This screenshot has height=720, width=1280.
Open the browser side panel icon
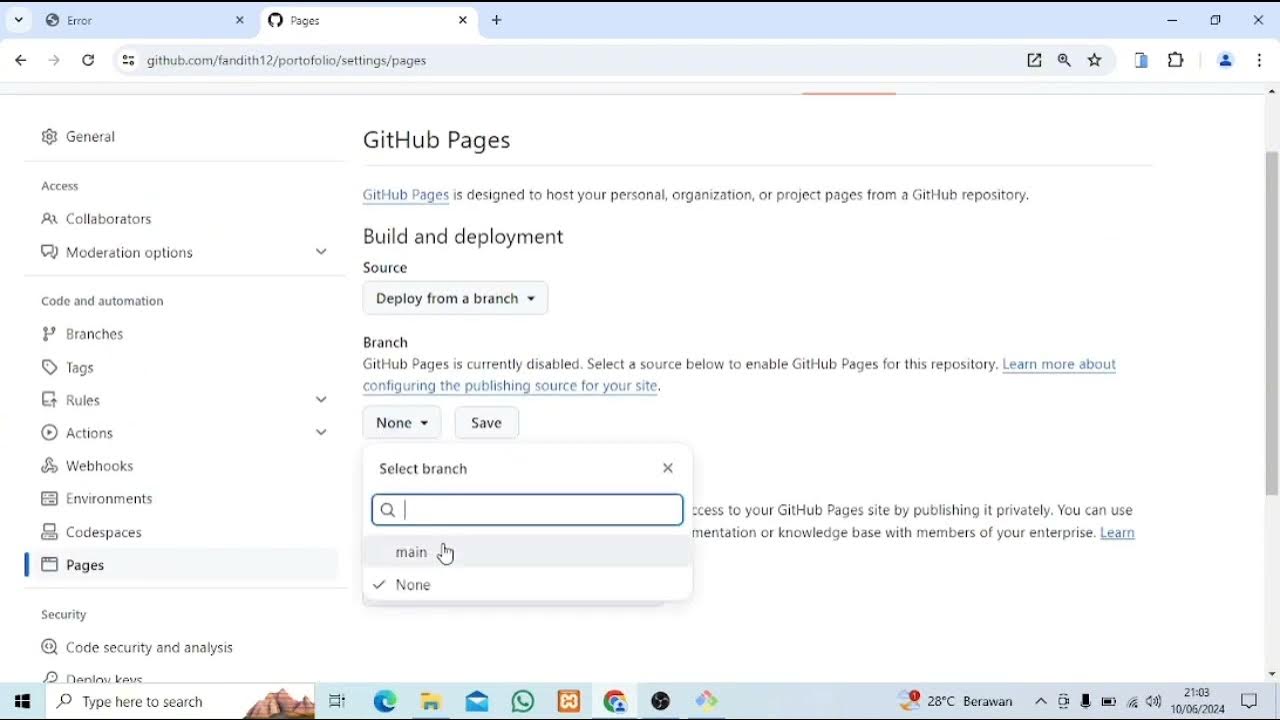click(1141, 60)
